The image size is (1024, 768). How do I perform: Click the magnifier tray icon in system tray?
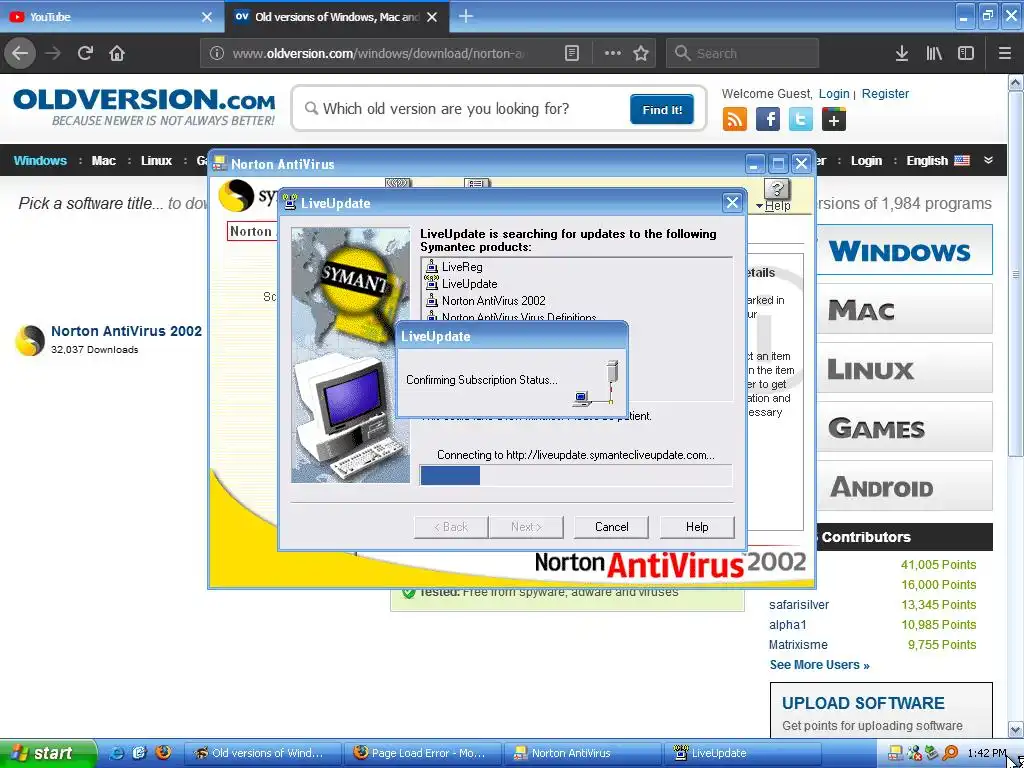point(950,753)
